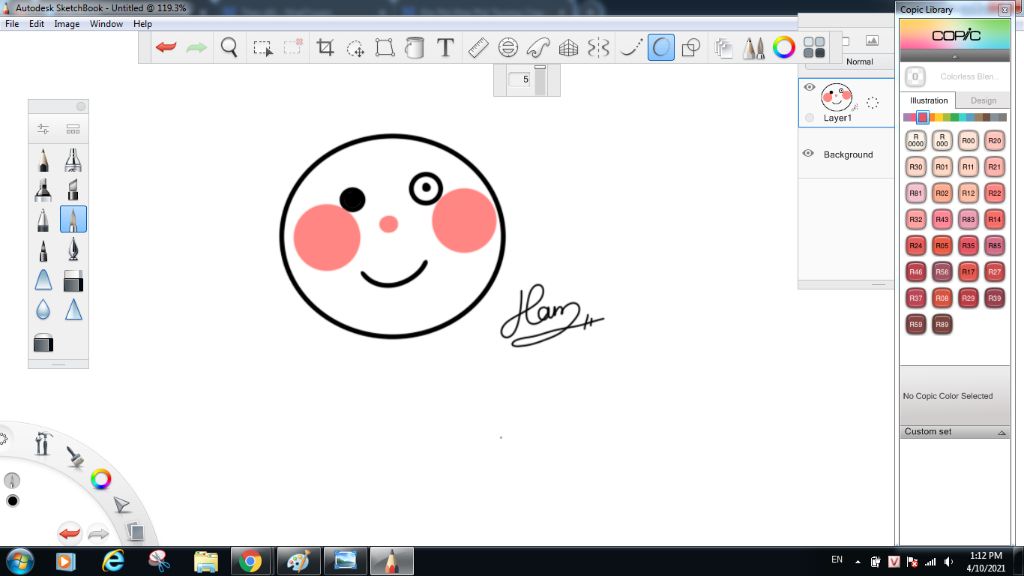This screenshot has height=576, width=1024.
Task: Open the Edit menu
Action: [37, 24]
